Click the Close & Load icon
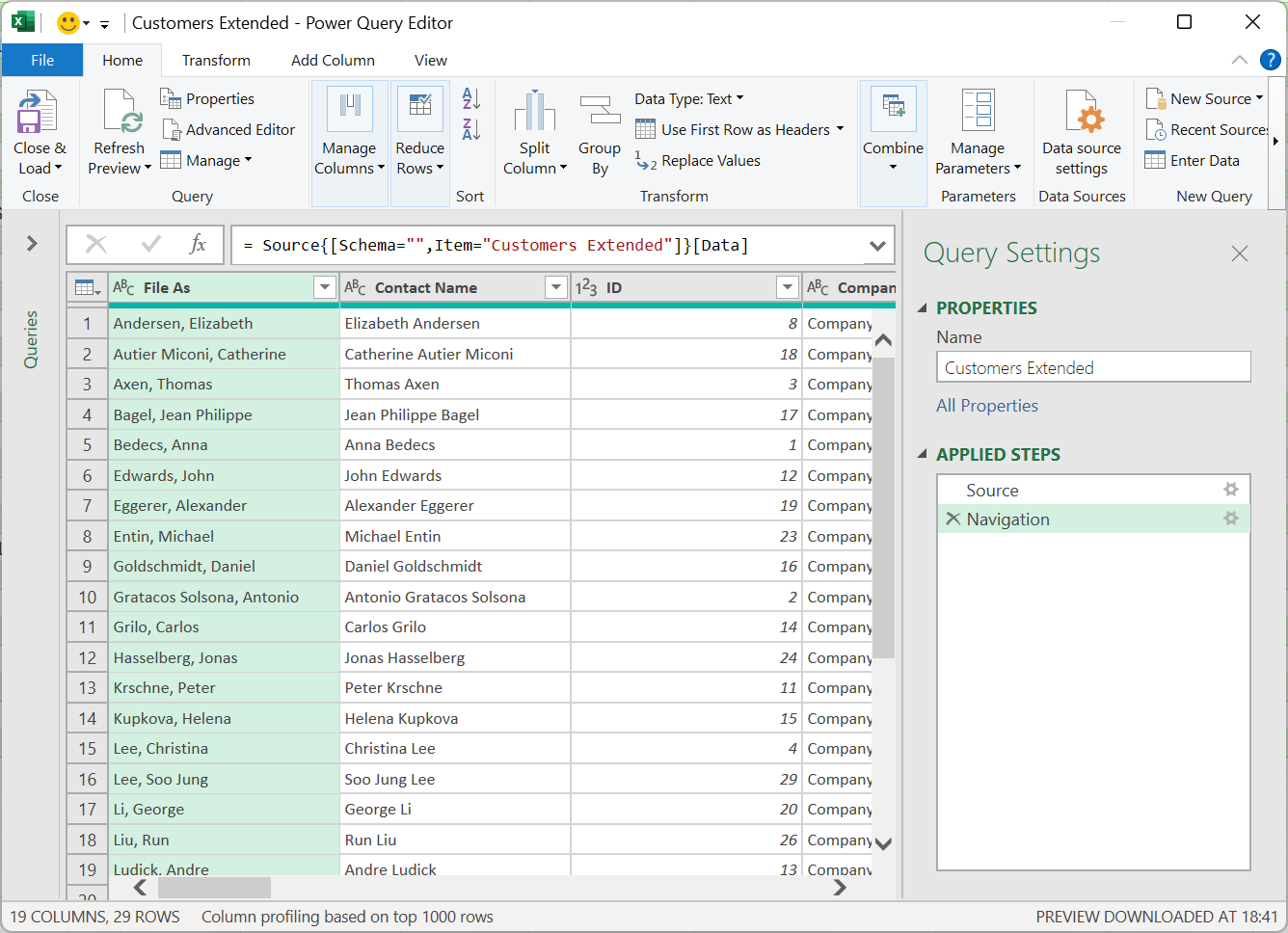 click(x=39, y=113)
